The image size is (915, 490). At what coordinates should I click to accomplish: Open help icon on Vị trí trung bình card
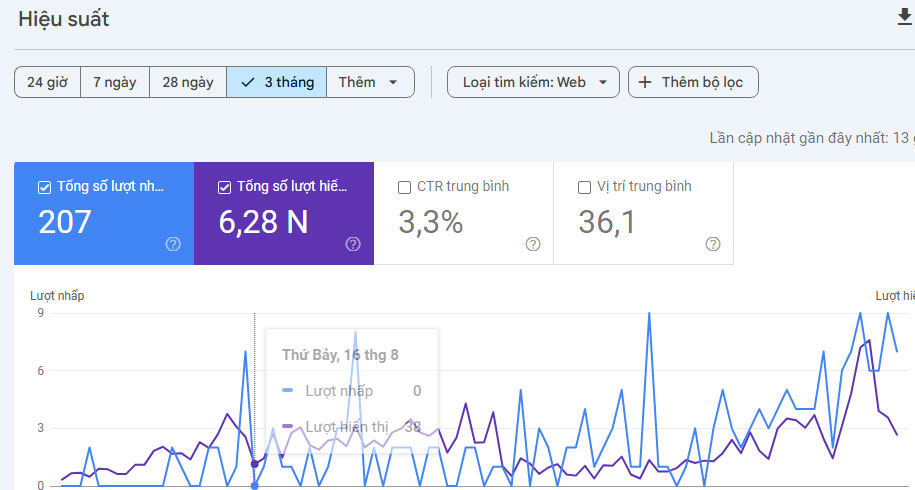coord(713,244)
